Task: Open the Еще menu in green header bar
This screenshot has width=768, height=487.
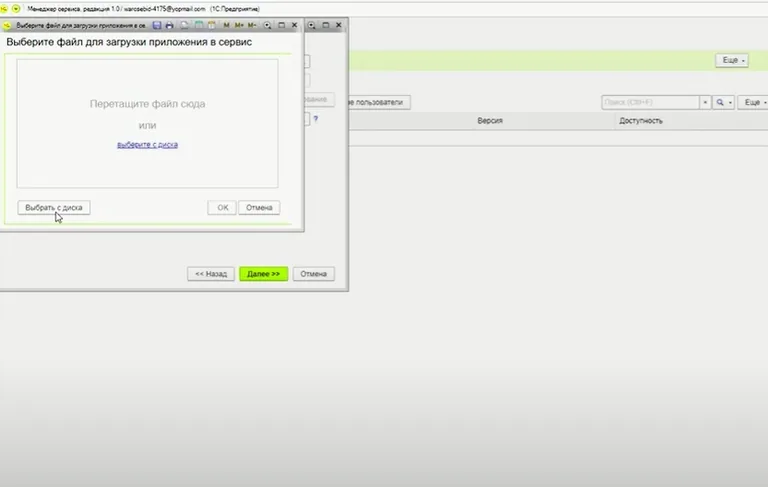Action: 731,61
